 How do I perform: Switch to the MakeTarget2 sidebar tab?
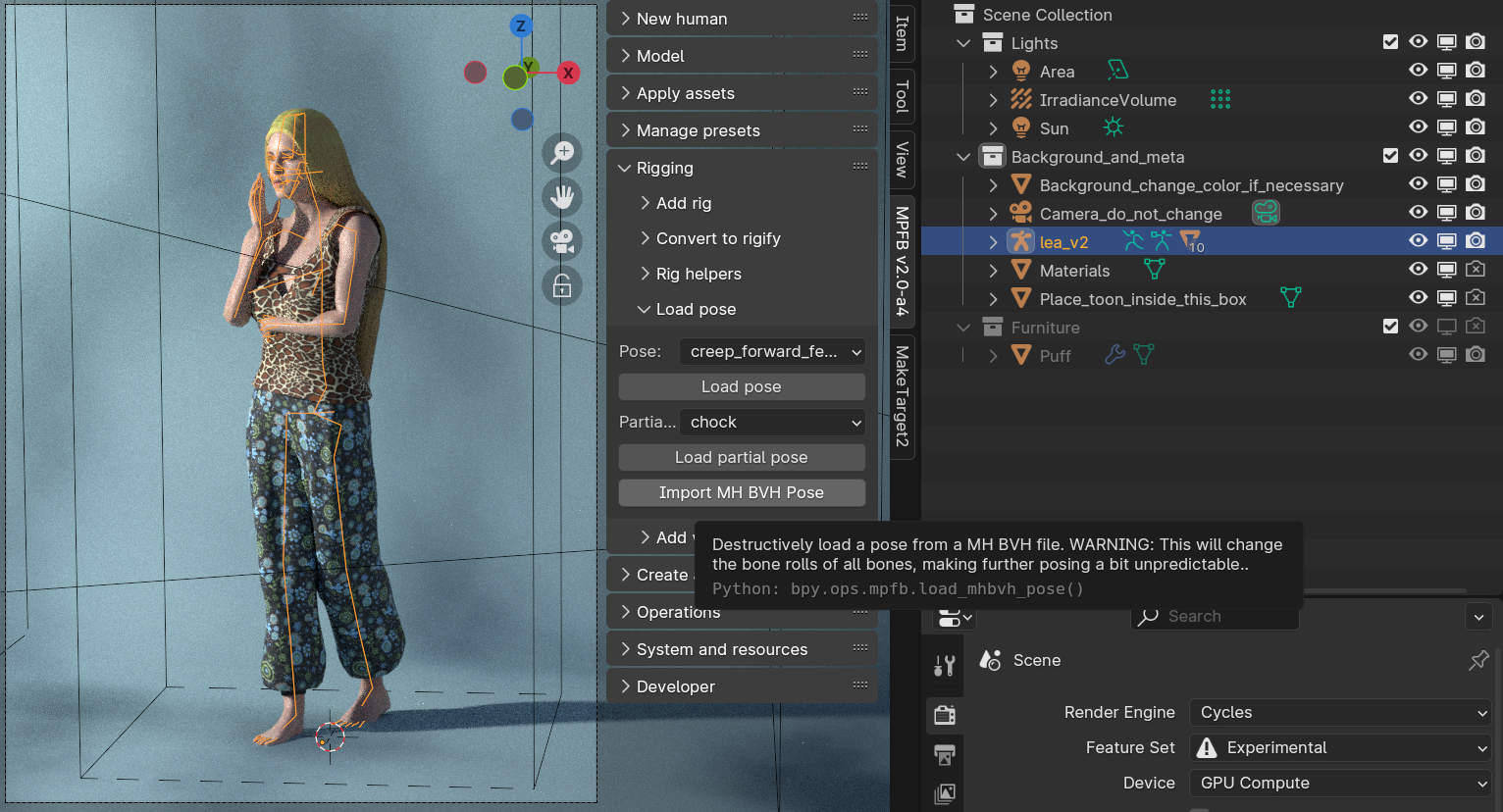click(903, 396)
